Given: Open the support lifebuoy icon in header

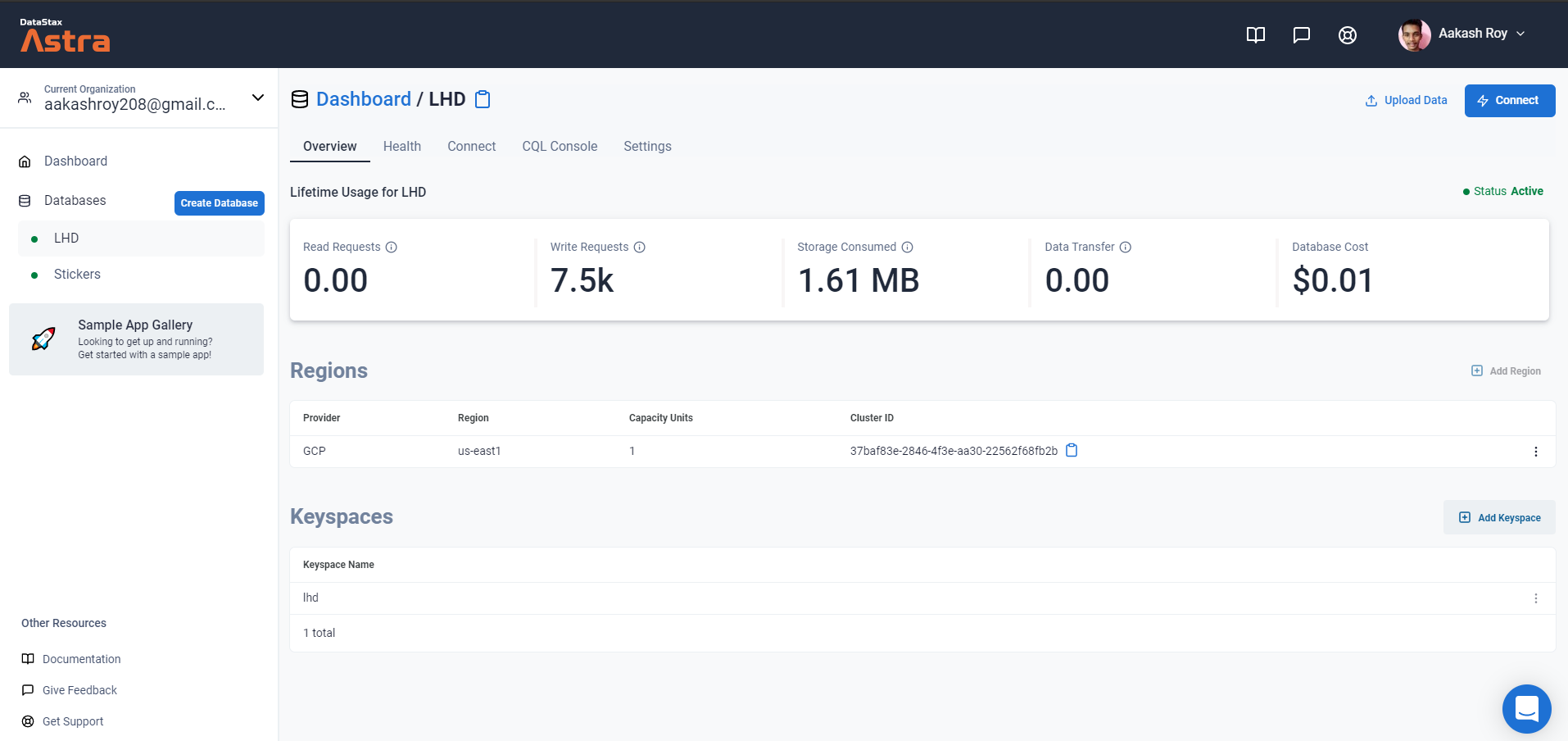Looking at the screenshot, I should tap(1348, 34).
